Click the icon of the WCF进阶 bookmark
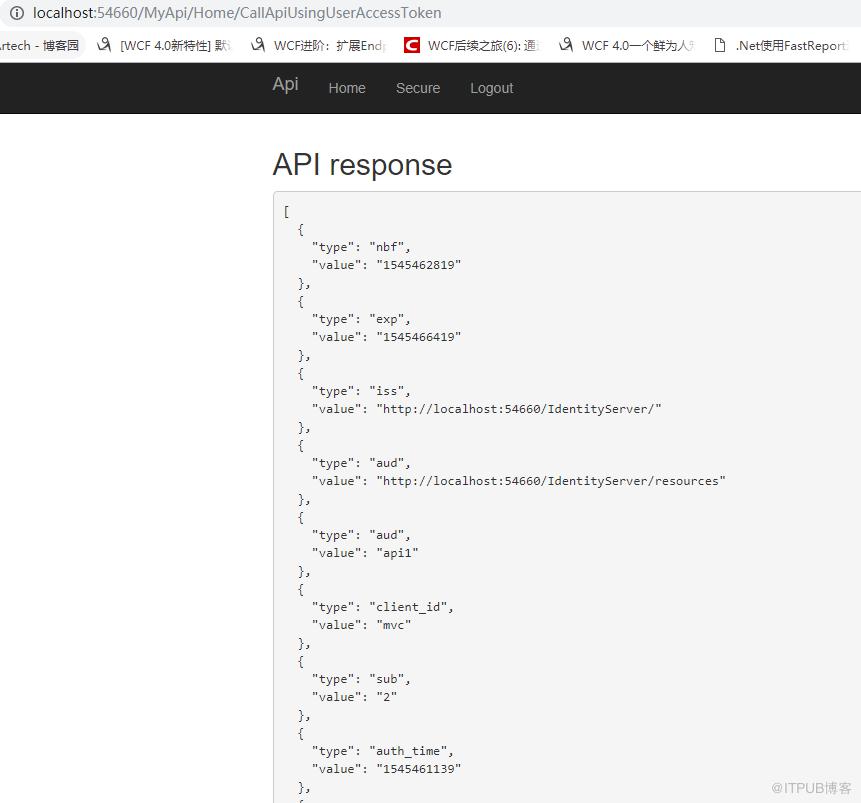Screen dimensions: 861x803 258,45
